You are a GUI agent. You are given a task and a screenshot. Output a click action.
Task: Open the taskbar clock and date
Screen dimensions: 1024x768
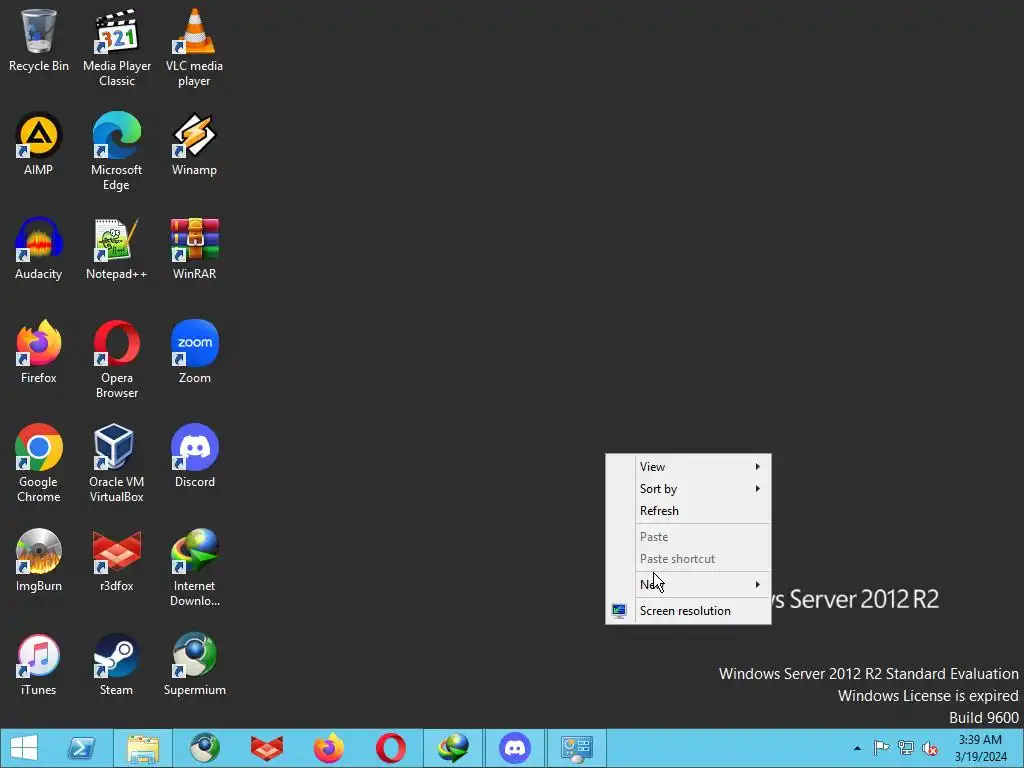pyautogui.click(x=980, y=748)
